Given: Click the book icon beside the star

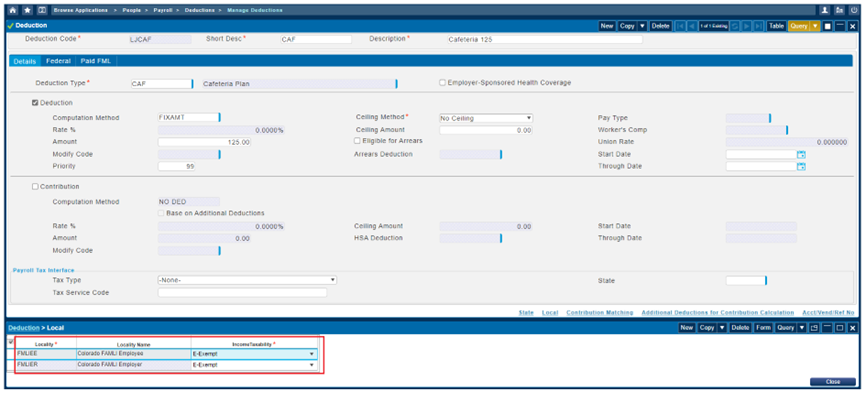Looking at the screenshot, I should click(x=41, y=10).
